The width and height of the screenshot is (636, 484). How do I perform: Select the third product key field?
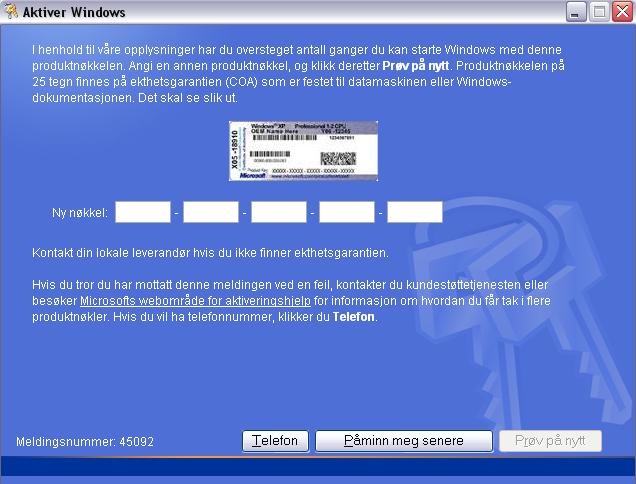click(x=279, y=212)
